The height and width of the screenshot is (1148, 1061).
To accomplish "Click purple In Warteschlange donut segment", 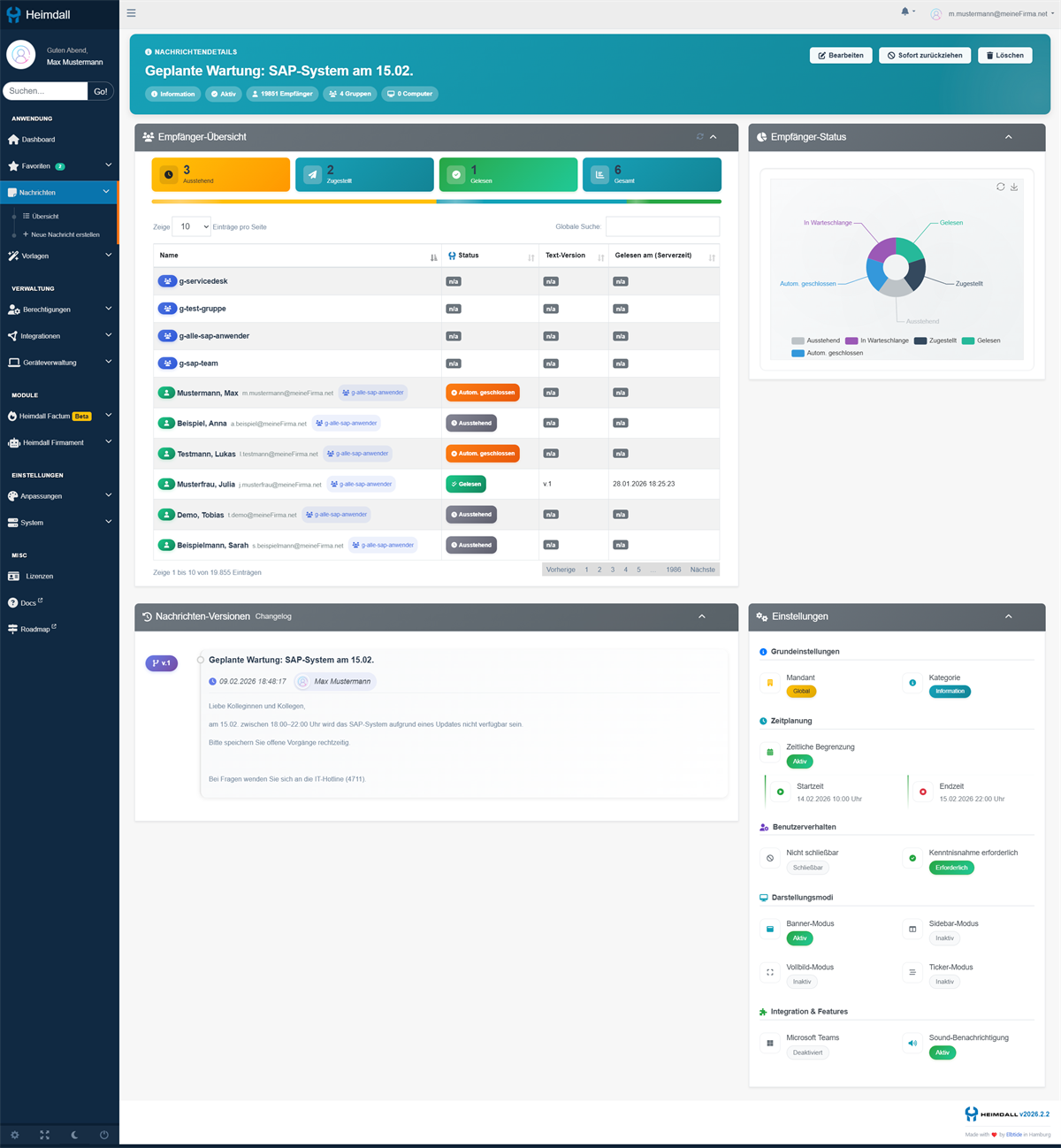I will tap(880, 250).
